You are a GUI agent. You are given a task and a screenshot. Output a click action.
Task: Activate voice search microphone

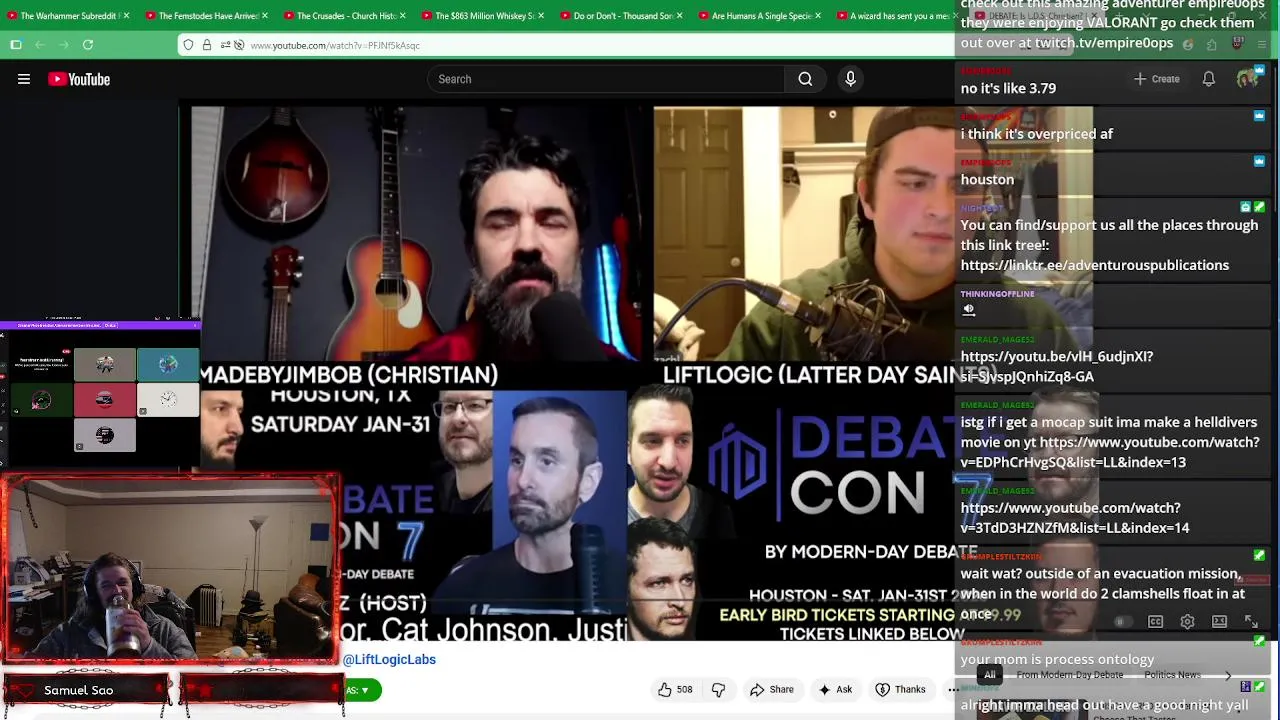point(851,79)
